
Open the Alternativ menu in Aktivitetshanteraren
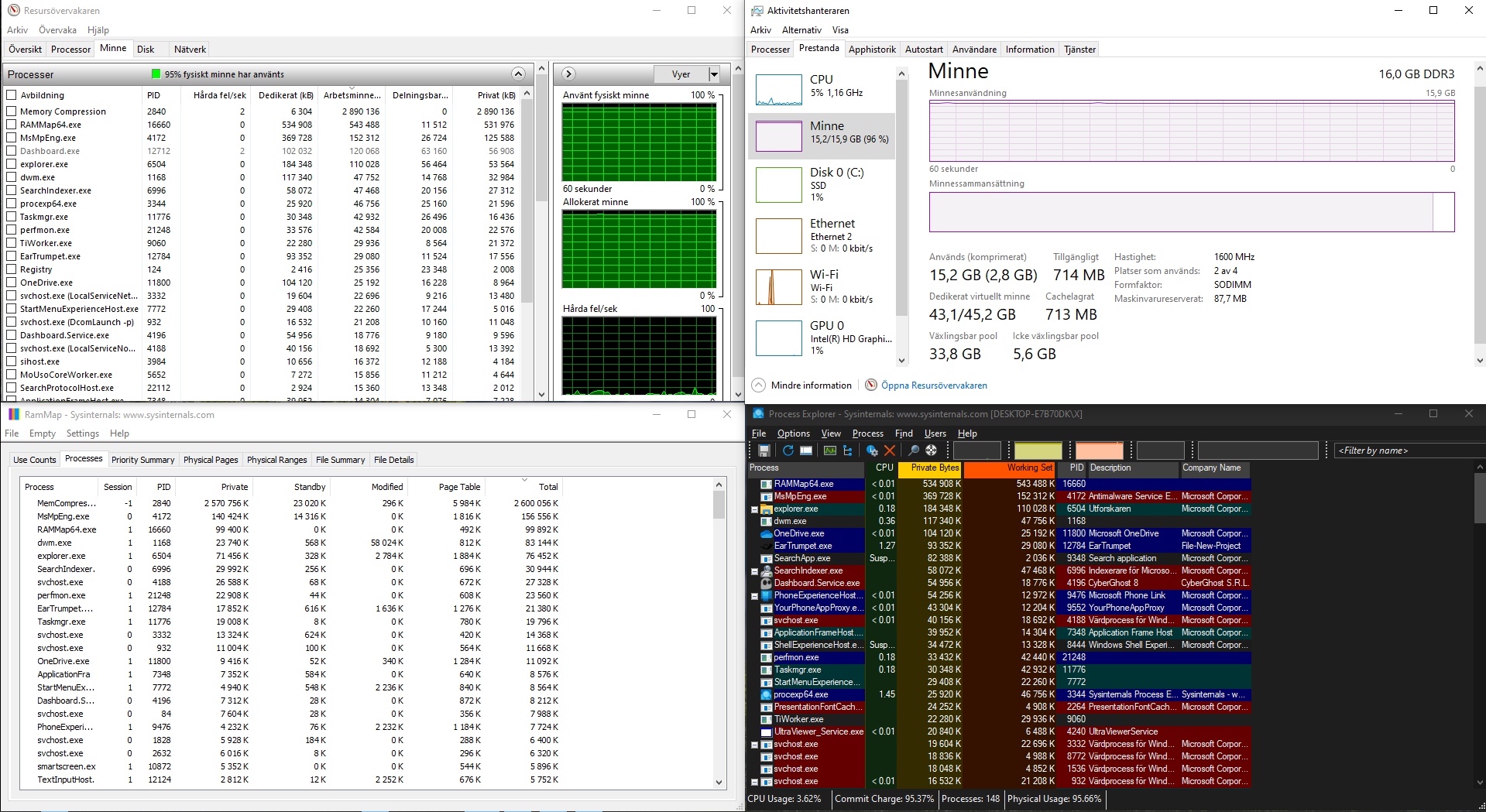pyautogui.click(x=801, y=30)
